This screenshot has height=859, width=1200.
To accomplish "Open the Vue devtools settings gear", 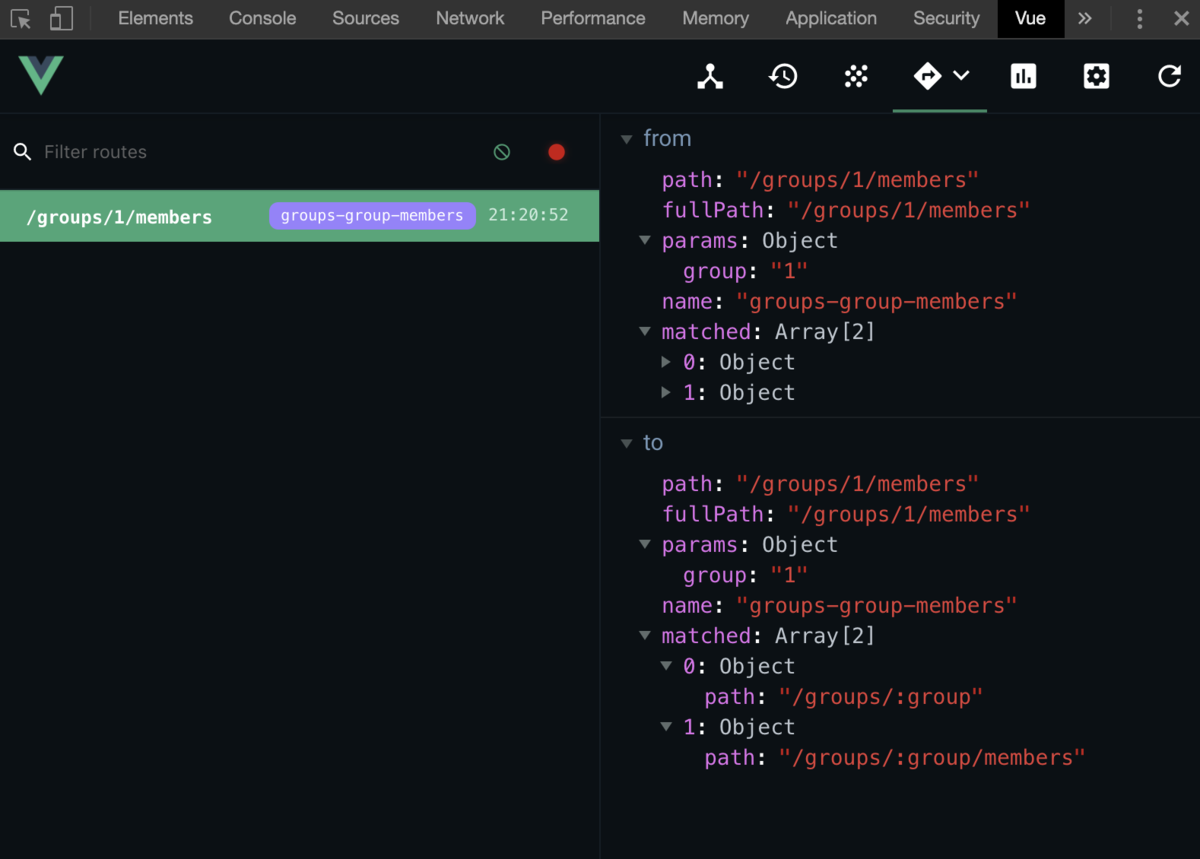I will pos(1096,76).
